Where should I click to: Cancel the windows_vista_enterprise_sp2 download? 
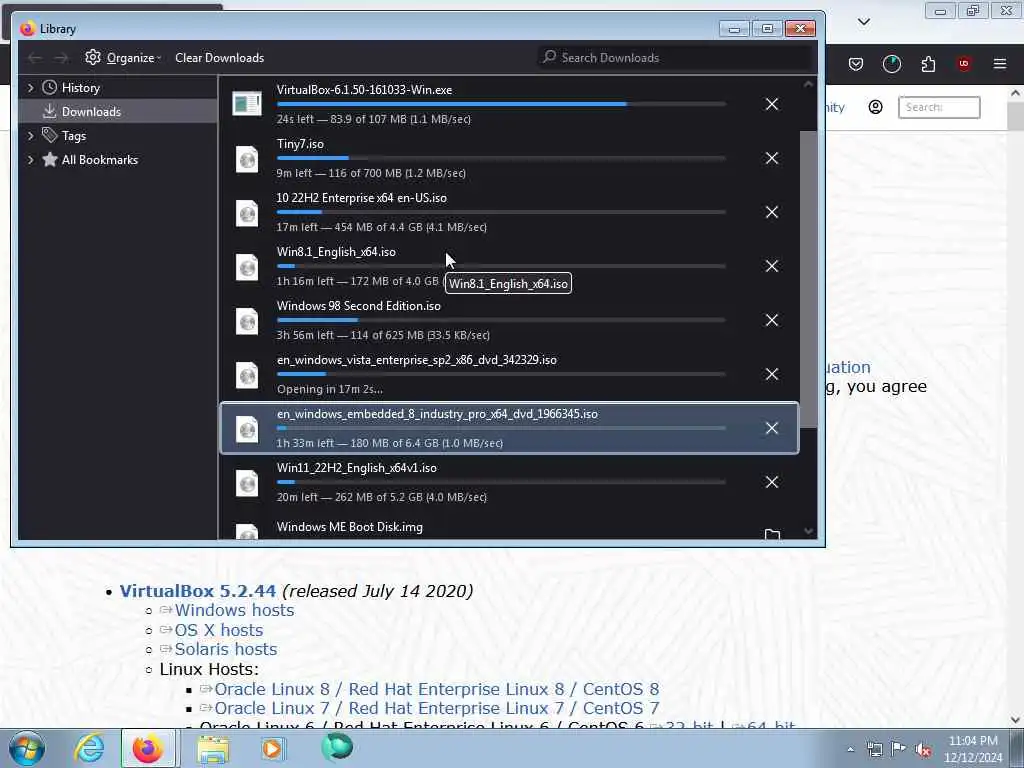click(x=771, y=374)
